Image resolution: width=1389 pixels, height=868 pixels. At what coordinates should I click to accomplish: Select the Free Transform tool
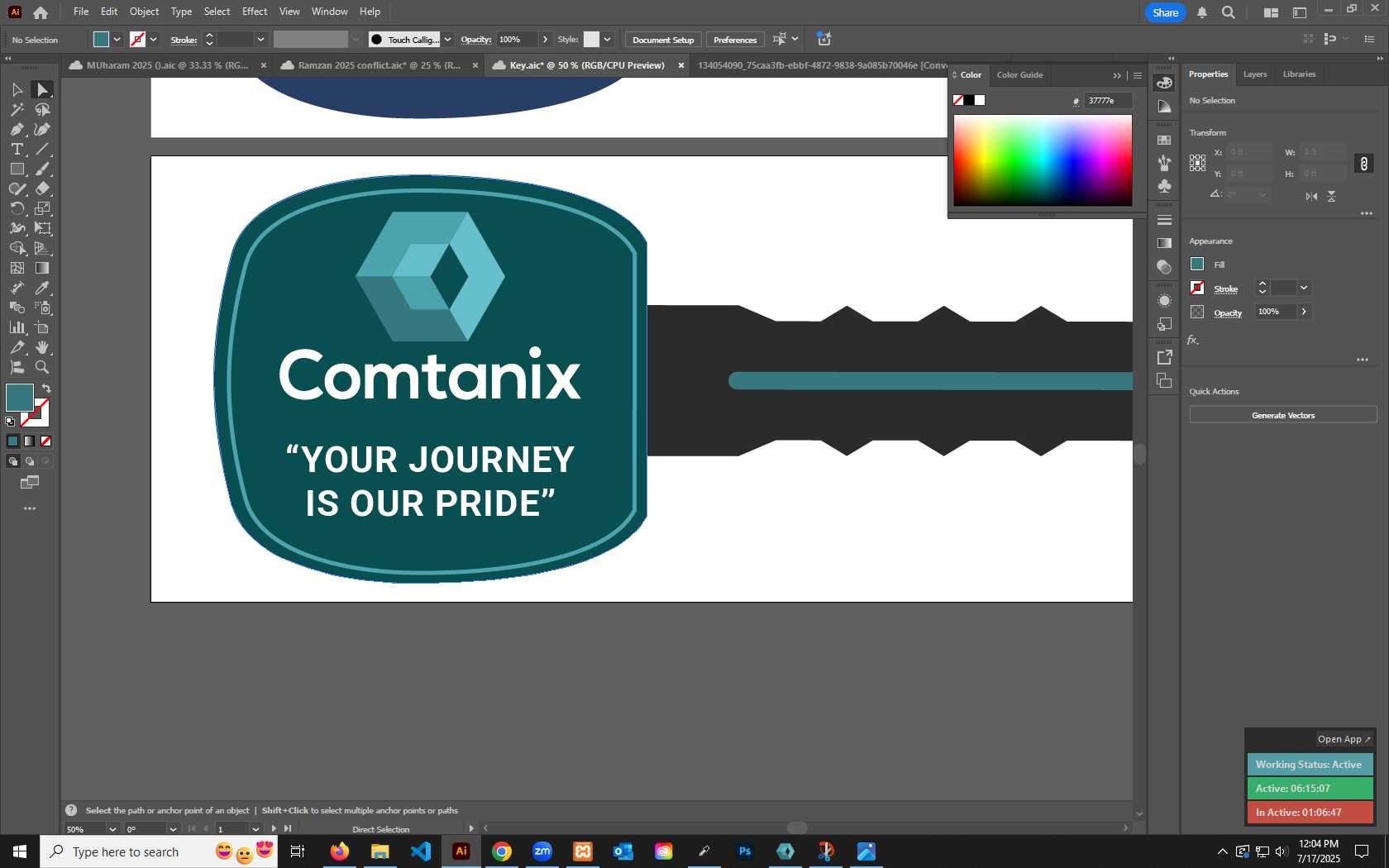coord(42,228)
